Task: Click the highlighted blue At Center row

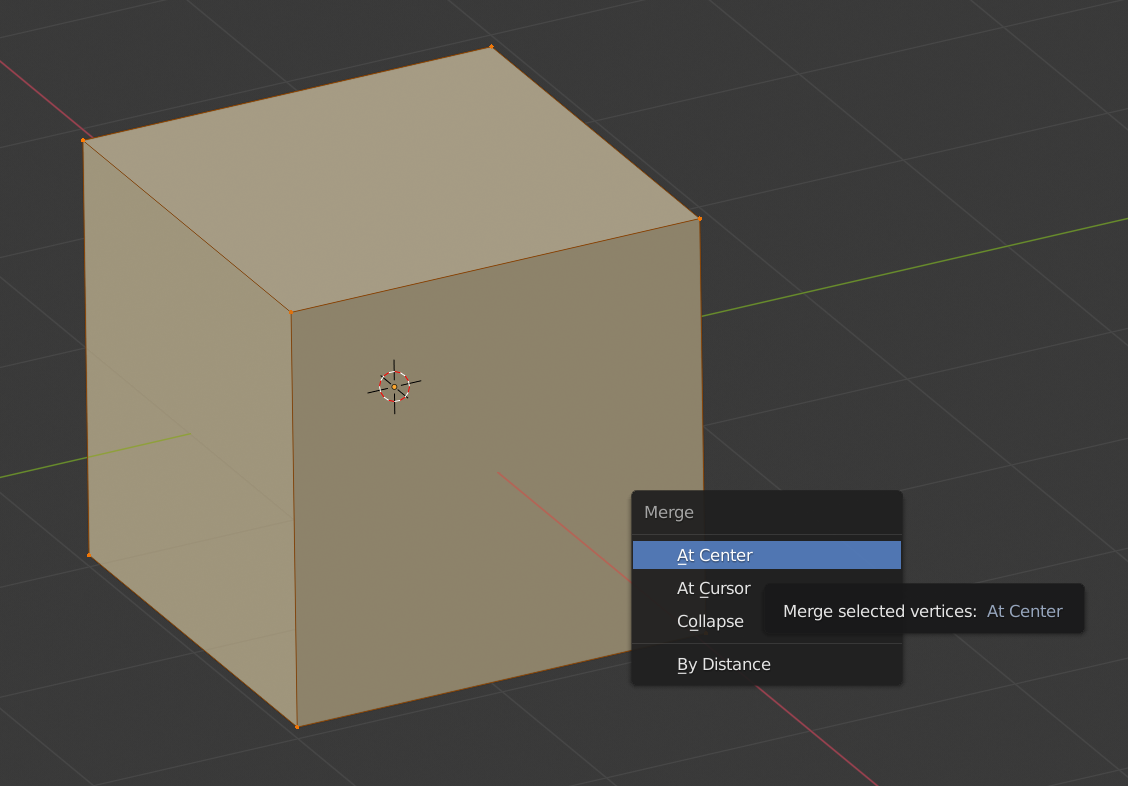Action: click(x=766, y=555)
